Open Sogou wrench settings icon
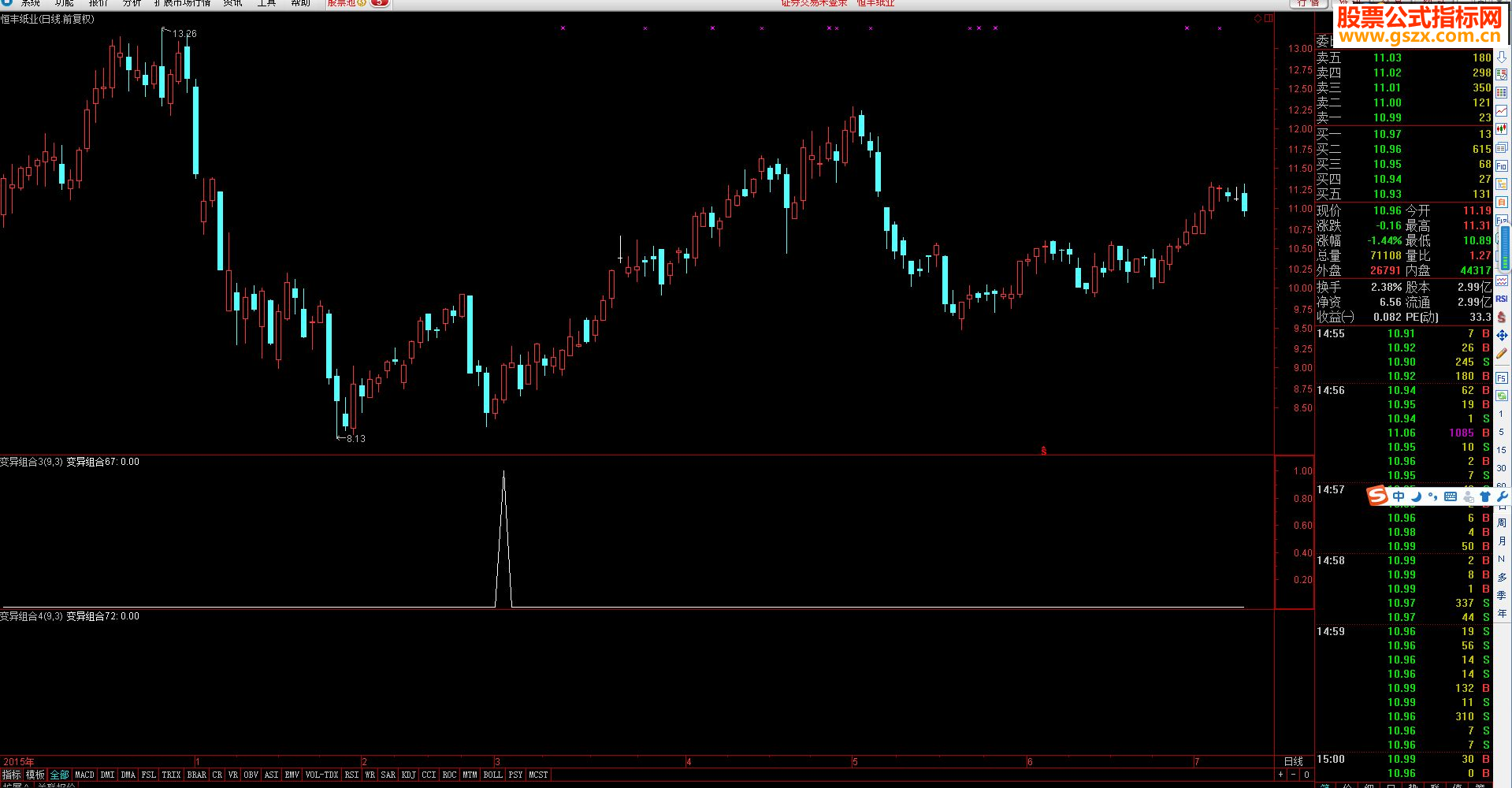Viewport: 1512px width, 788px height. [1502, 496]
